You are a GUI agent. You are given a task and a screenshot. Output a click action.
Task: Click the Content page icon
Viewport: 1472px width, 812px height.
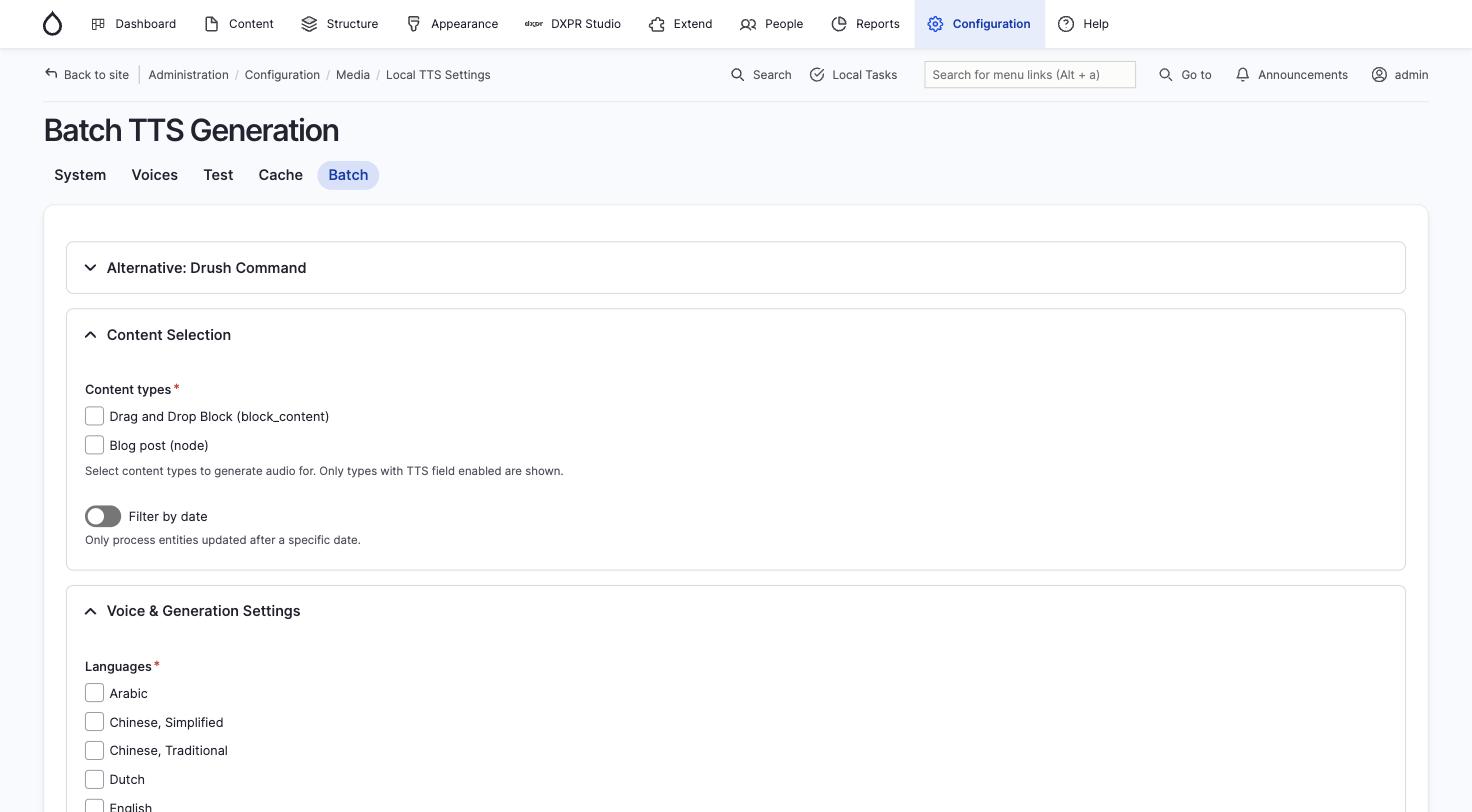pos(211,24)
